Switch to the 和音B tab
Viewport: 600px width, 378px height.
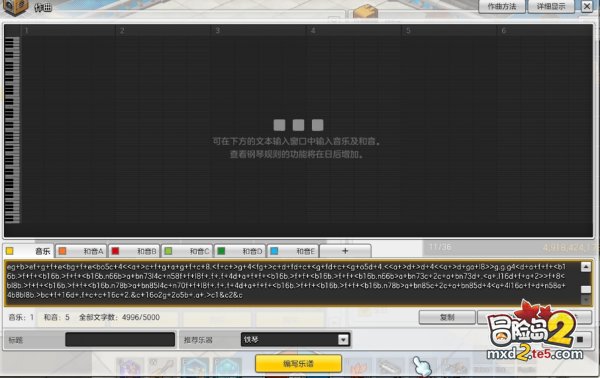(x=134, y=251)
